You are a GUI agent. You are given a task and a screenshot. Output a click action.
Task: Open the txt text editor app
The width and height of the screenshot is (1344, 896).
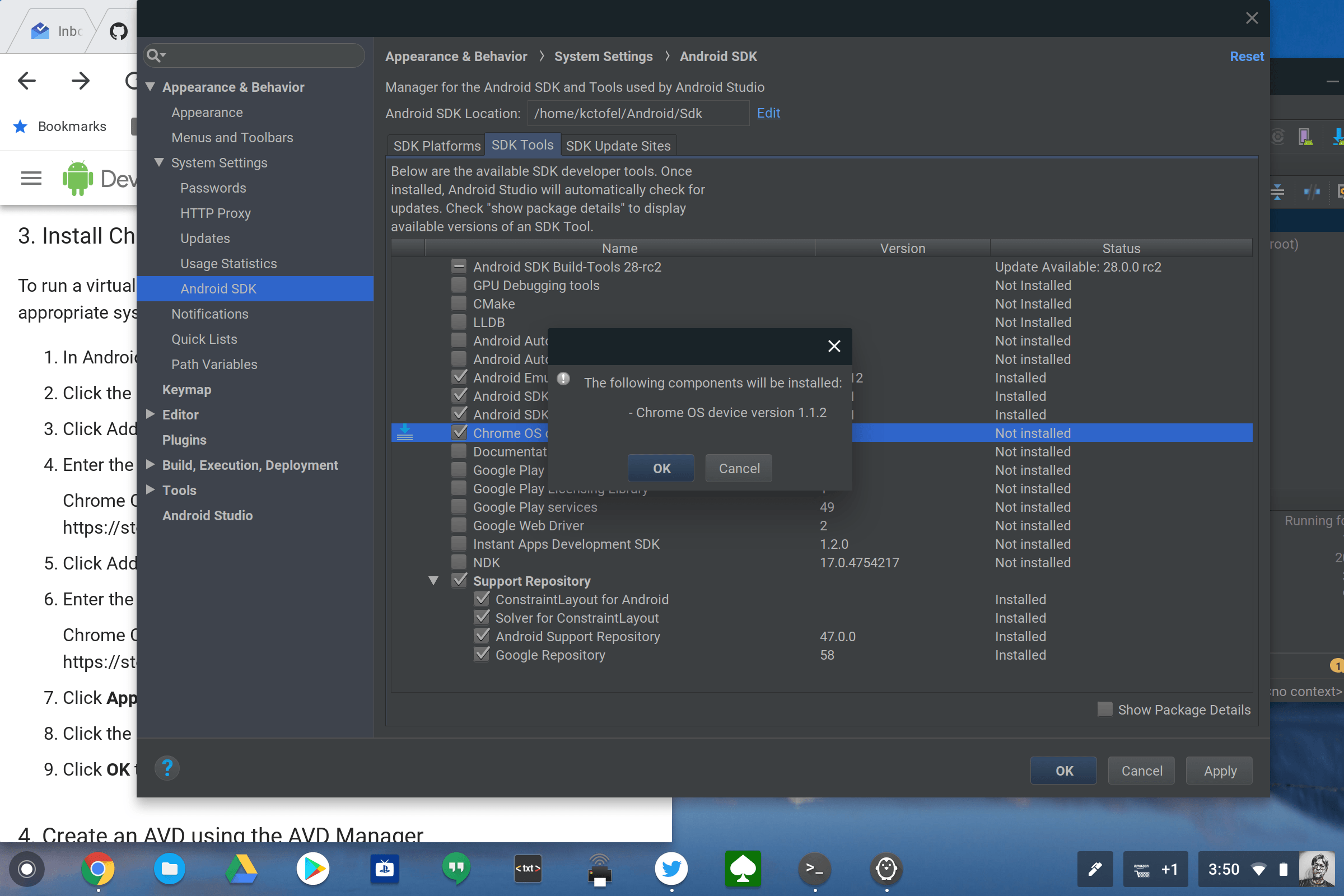(x=528, y=869)
